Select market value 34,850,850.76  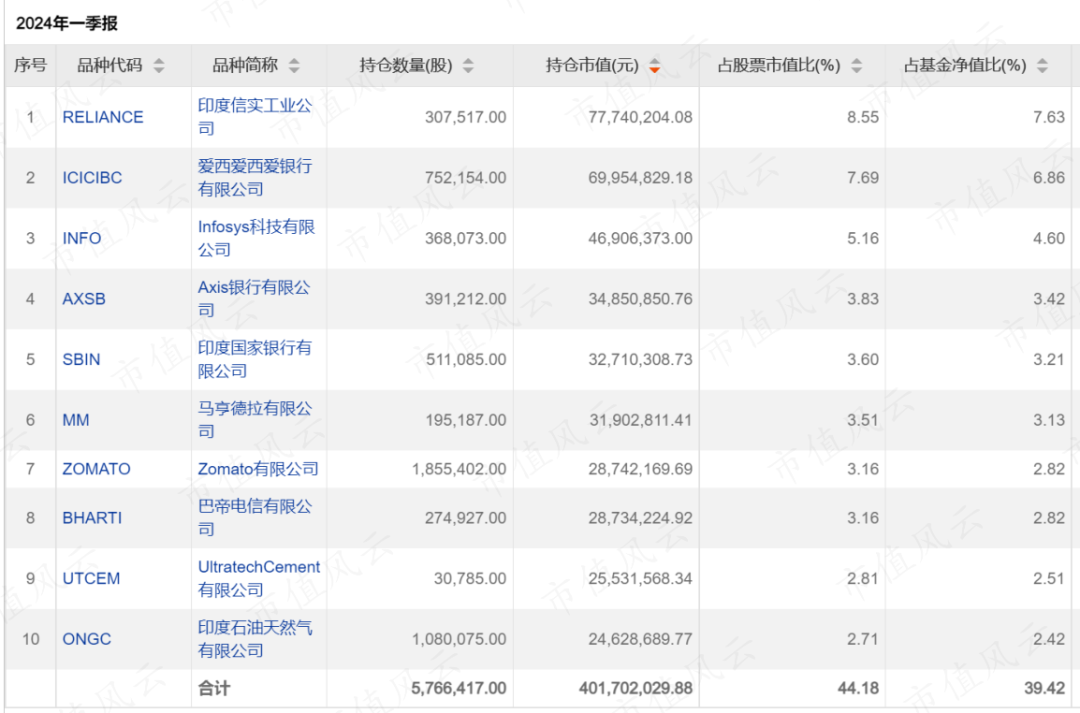tap(641, 299)
